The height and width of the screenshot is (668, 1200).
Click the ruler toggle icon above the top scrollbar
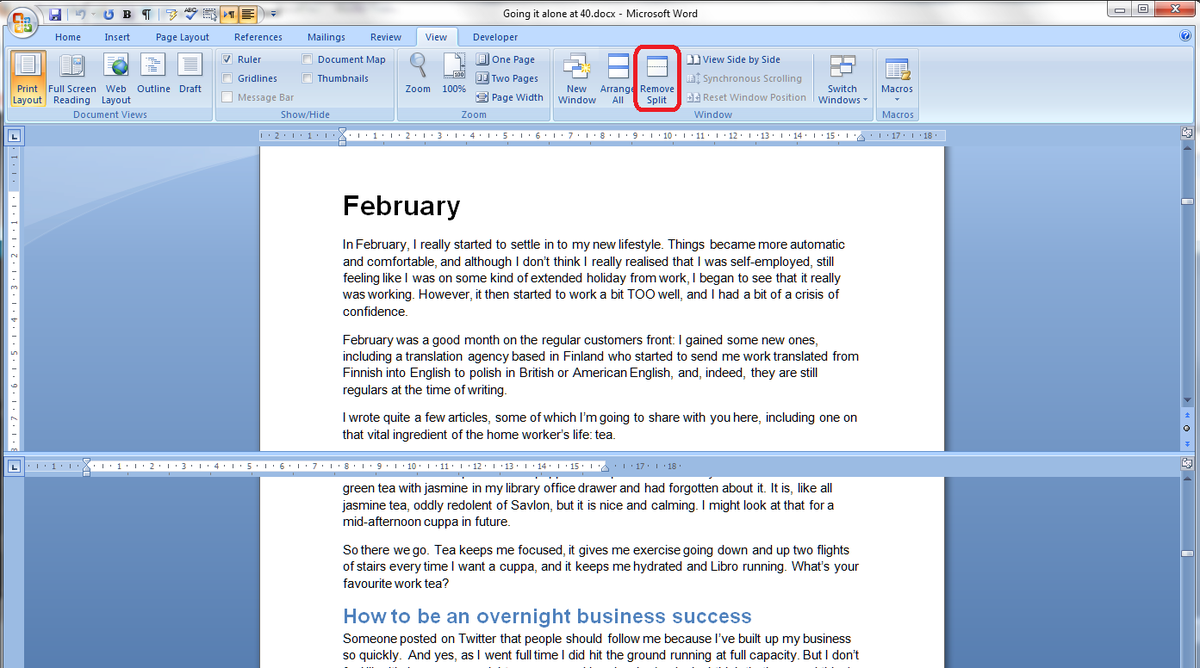coord(1187,133)
